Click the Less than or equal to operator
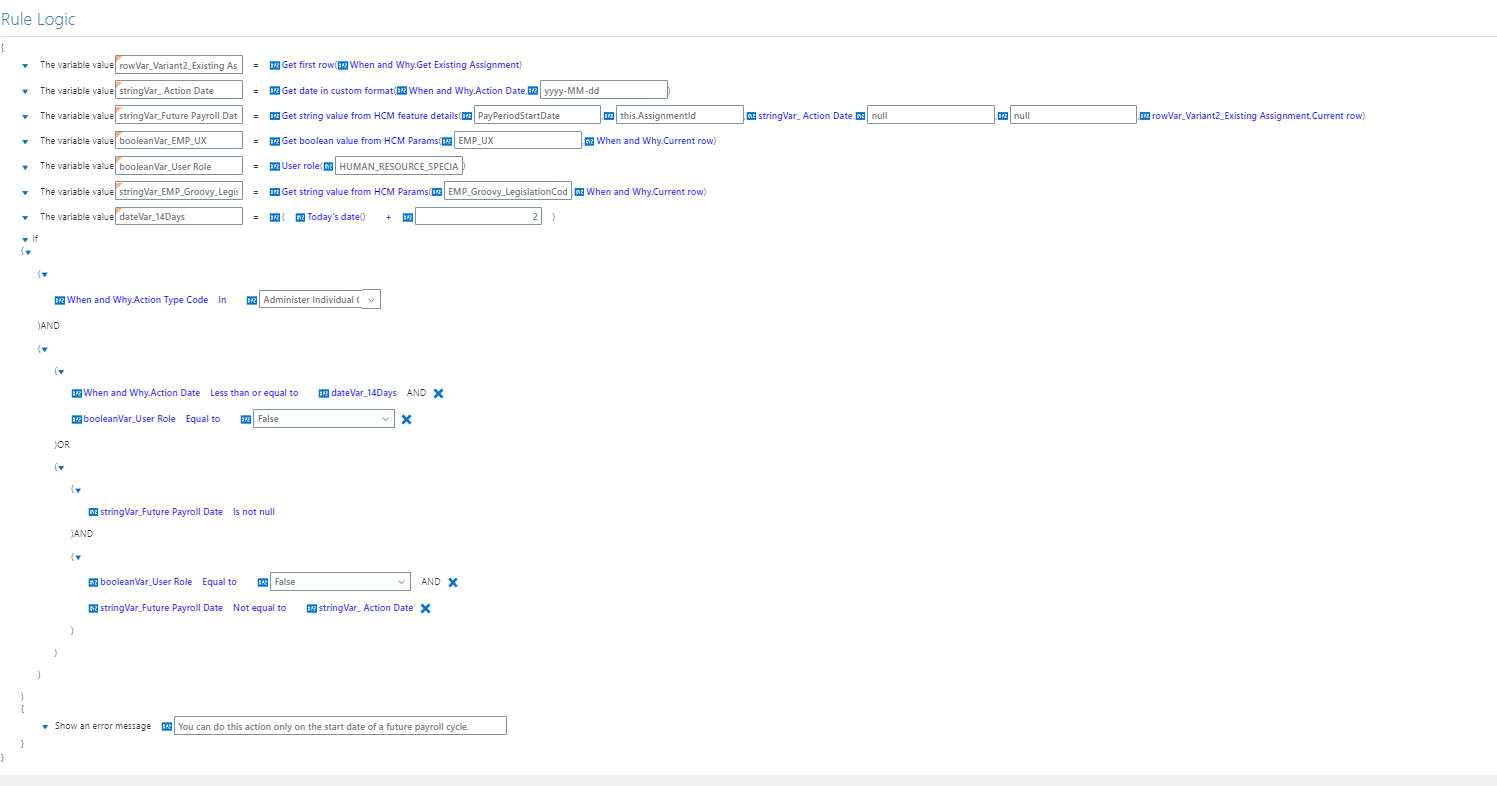 pyautogui.click(x=254, y=393)
